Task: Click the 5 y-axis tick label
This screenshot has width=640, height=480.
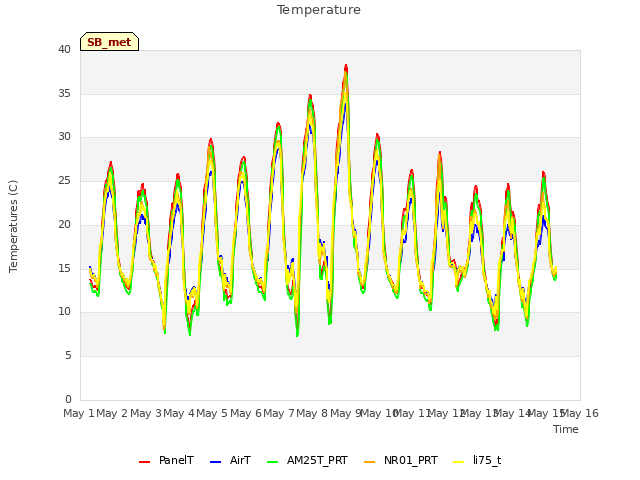Action: pyautogui.click(x=68, y=356)
